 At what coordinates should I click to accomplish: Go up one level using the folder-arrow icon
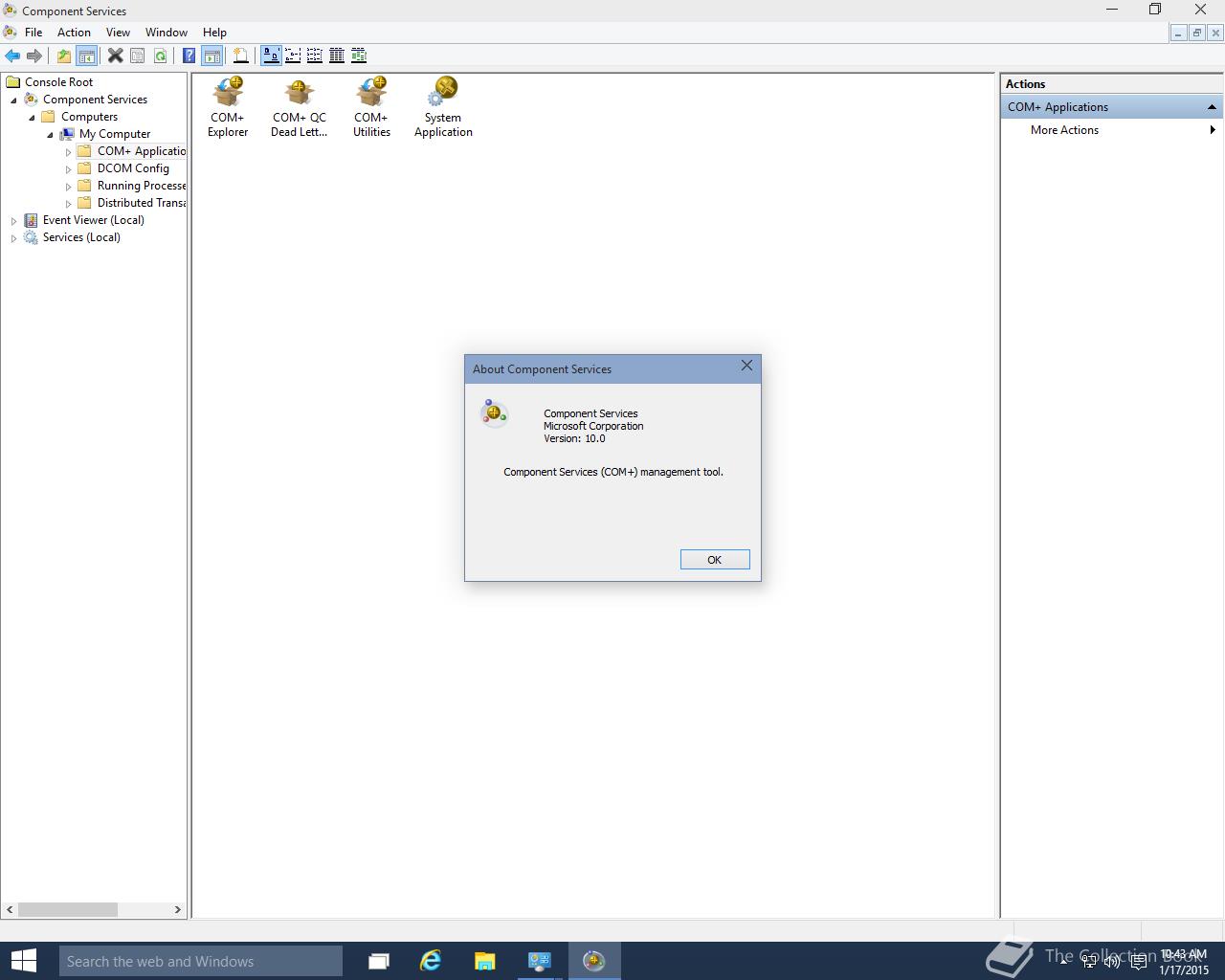64,56
